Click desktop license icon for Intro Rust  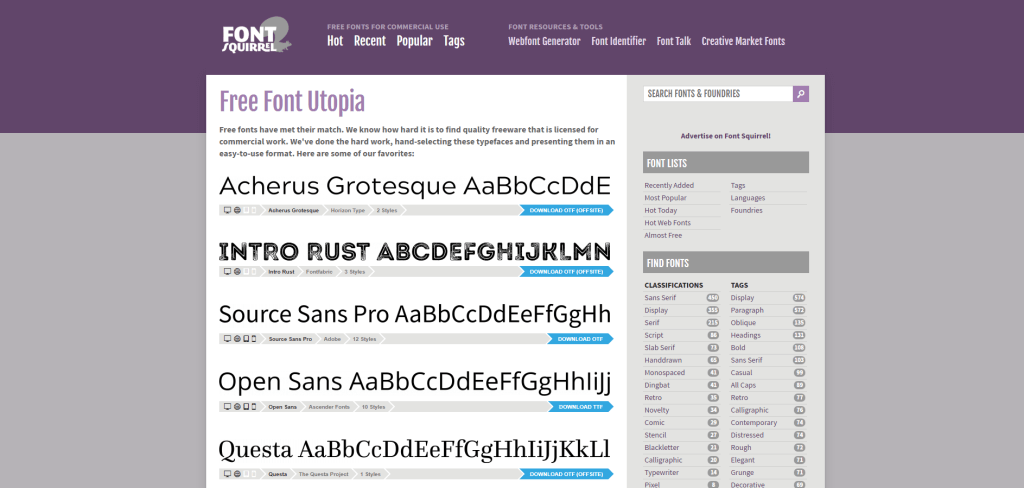pyautogui.click(x=227, y=271)
